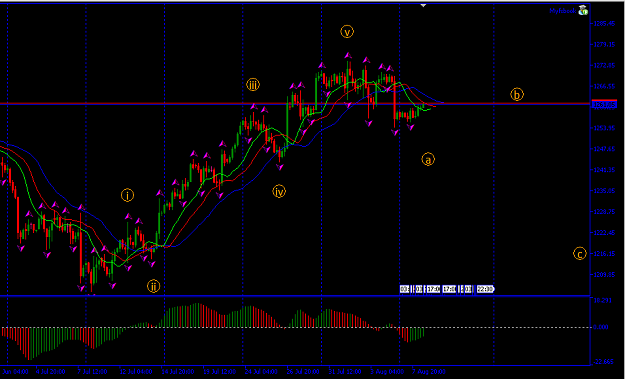
Task: Click the 7 Aug 20:00 time axis label
Action: (x=428, y=371)
